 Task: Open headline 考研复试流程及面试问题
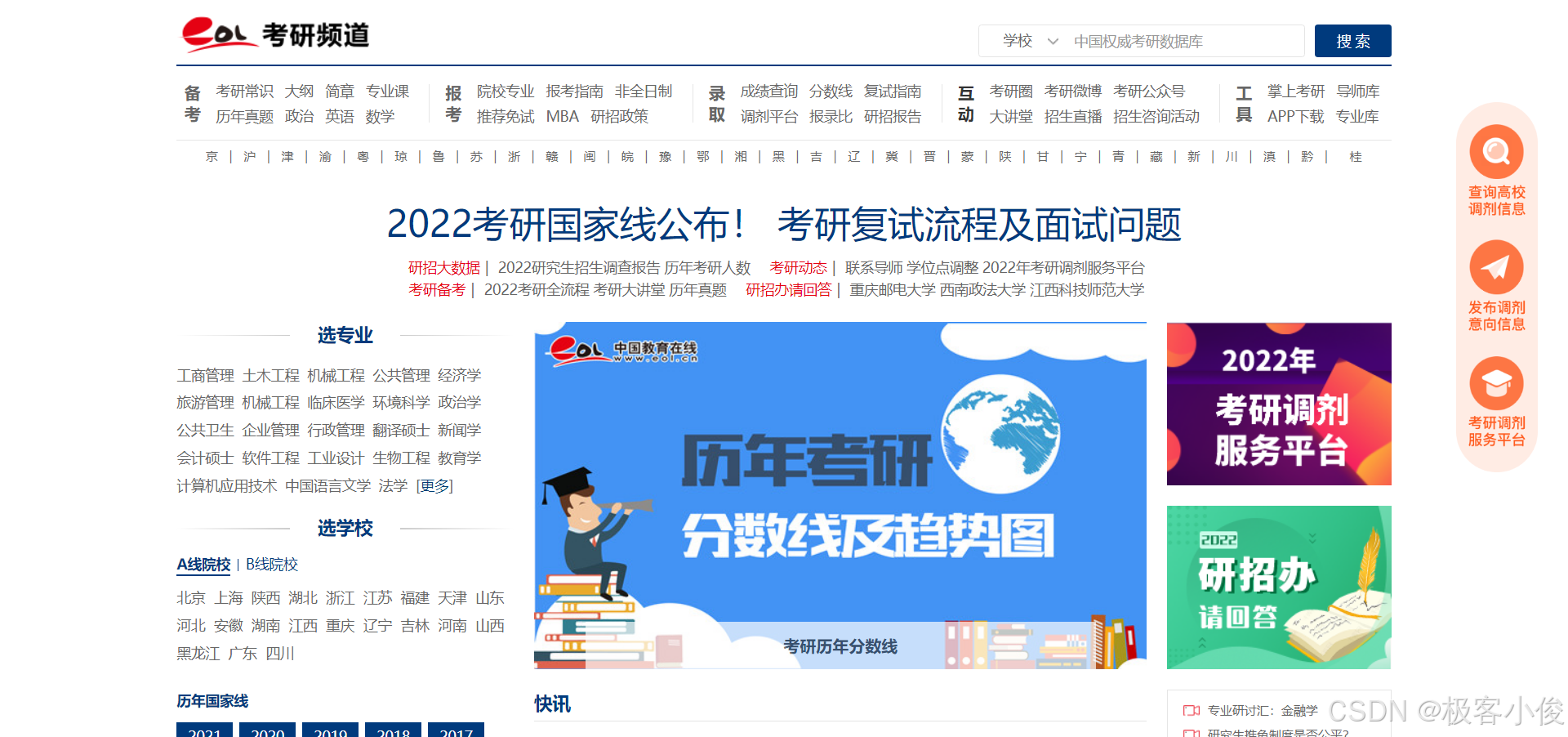tap(979, 225)
